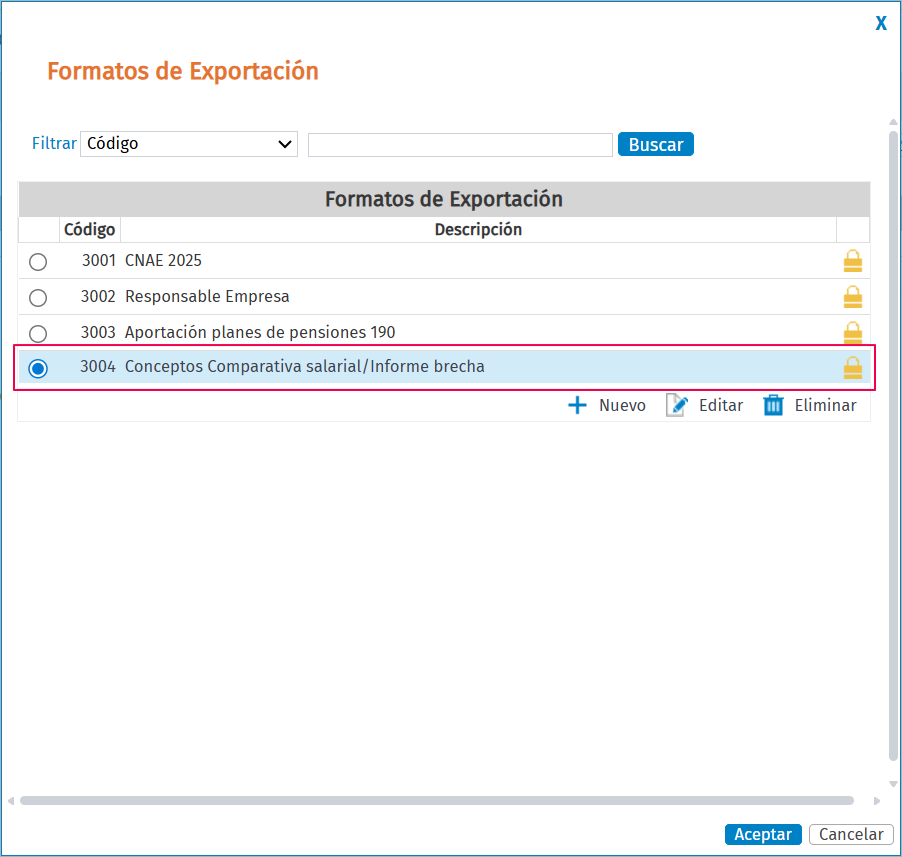
Task: Confirm with the Aceptar button
Action: pyautogui.click(x=763, y=834)
